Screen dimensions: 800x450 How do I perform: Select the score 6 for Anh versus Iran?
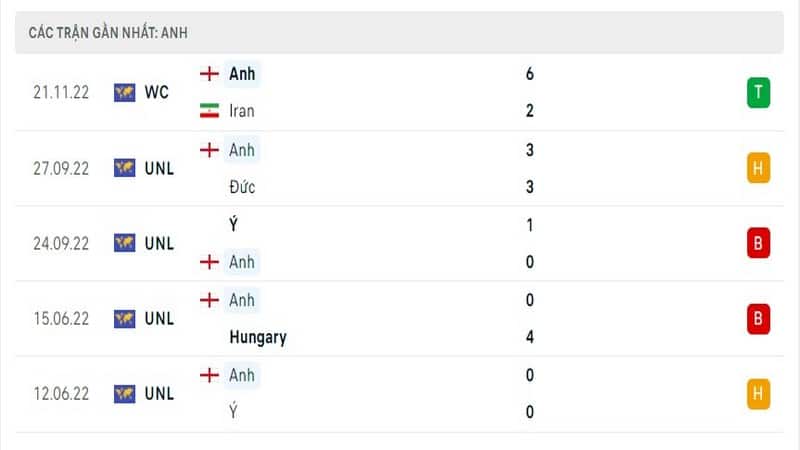click(x=530, y=74)
